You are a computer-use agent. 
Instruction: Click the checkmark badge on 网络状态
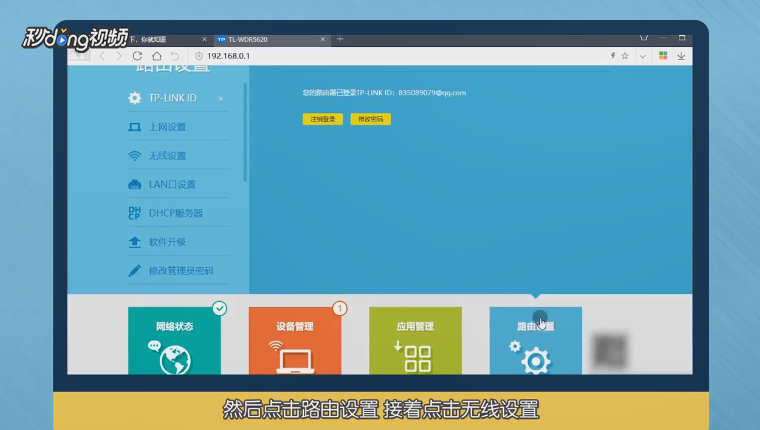tap(220, 308)
